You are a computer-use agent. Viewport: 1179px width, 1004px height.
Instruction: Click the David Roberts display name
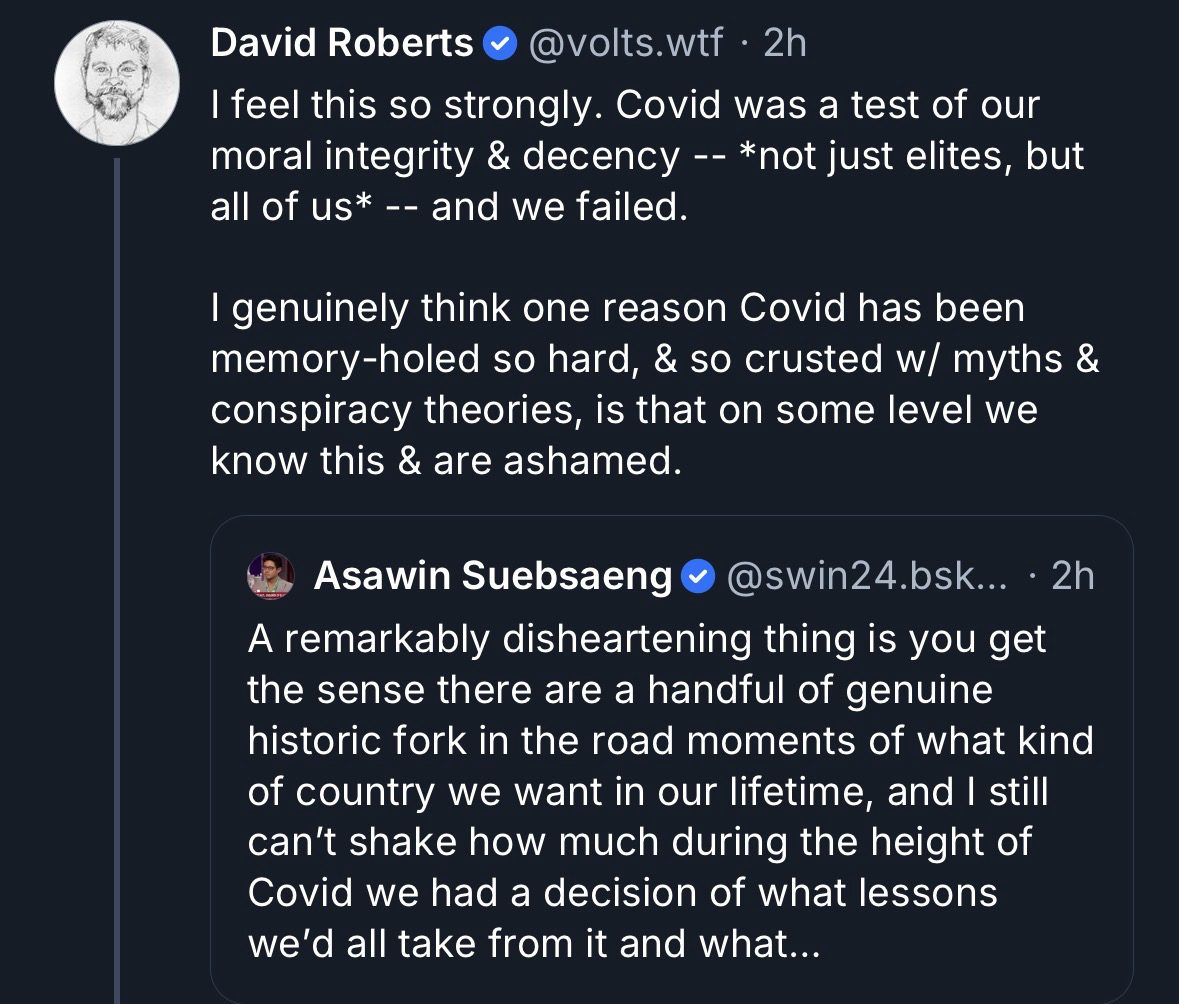pos(343,43)
